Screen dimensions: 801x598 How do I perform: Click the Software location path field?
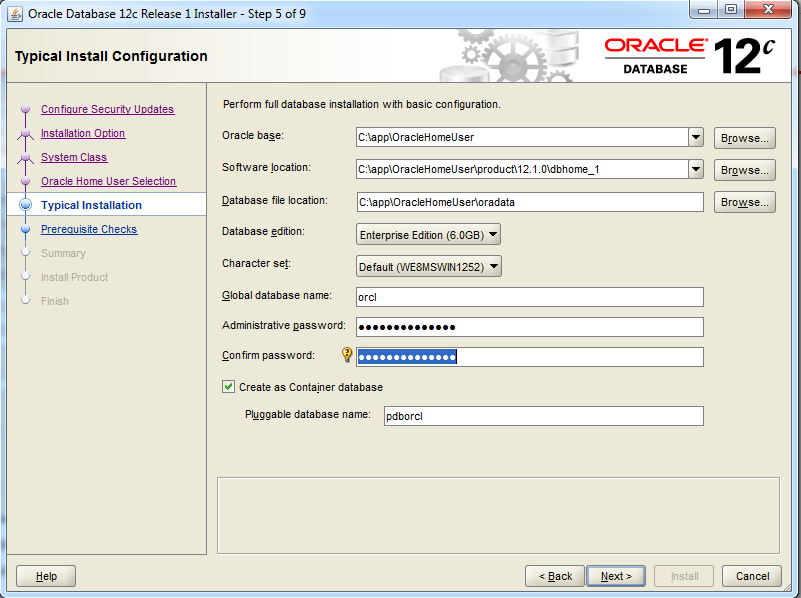[x=522, y=169]
